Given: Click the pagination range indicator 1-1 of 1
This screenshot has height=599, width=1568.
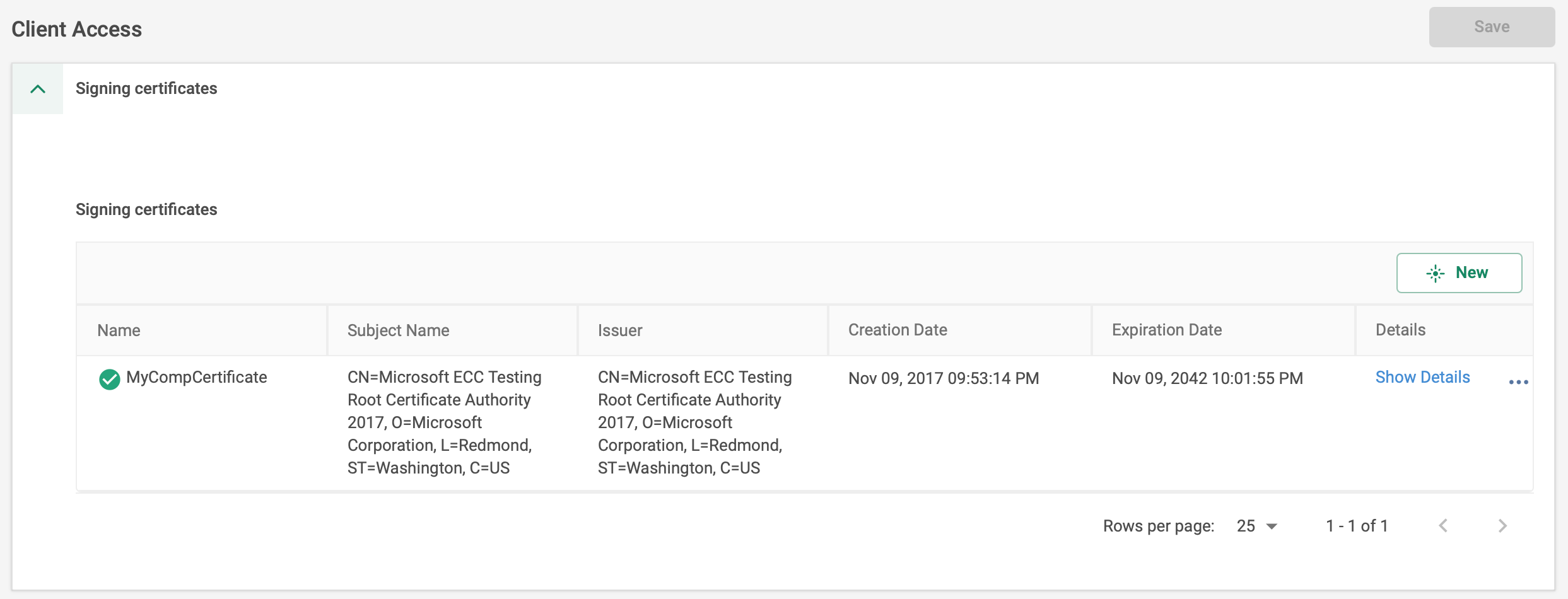Looking at the screenshot, I should point(1357,525).
